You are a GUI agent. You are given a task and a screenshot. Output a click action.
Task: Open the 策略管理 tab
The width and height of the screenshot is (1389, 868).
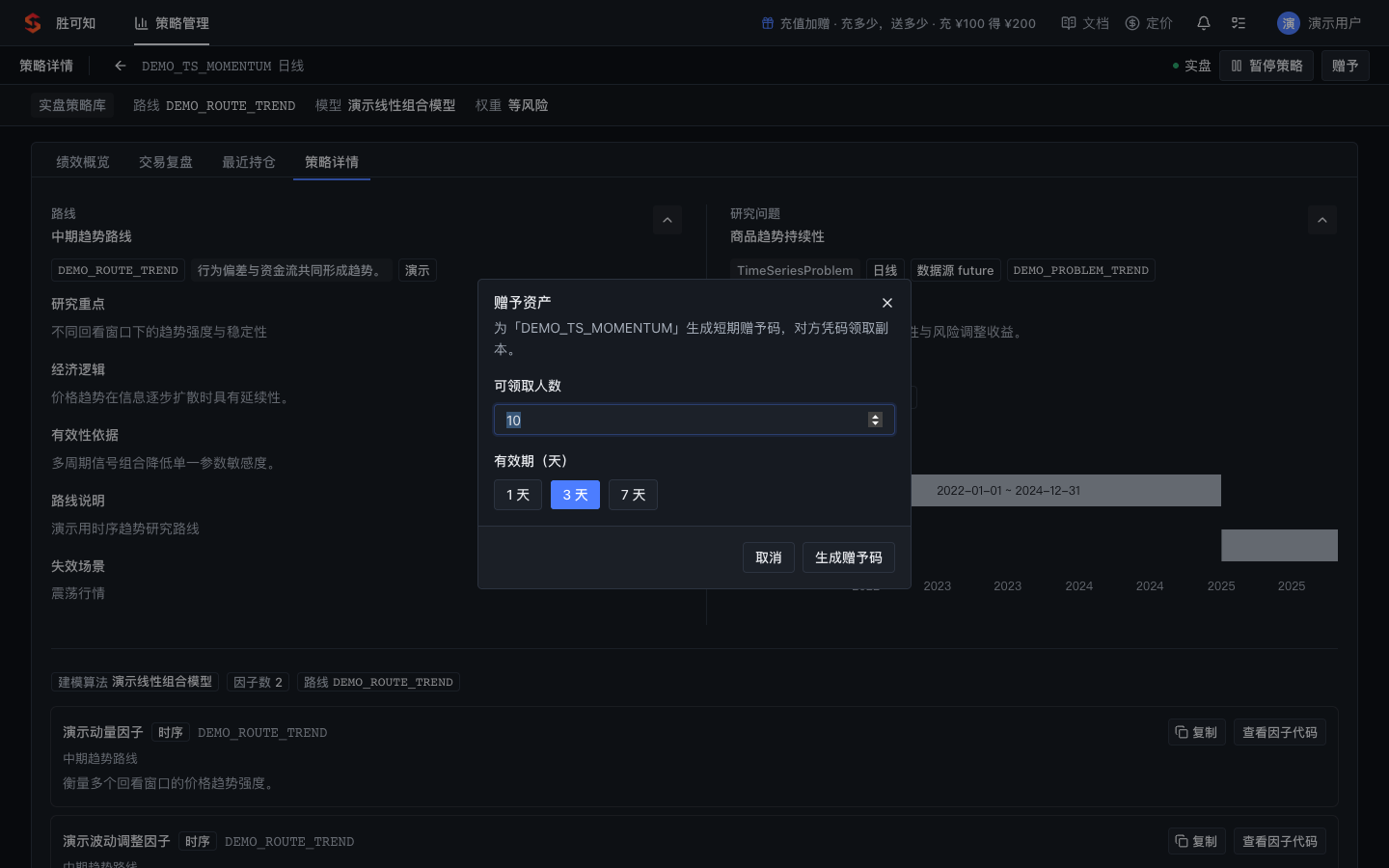(172, 23)
